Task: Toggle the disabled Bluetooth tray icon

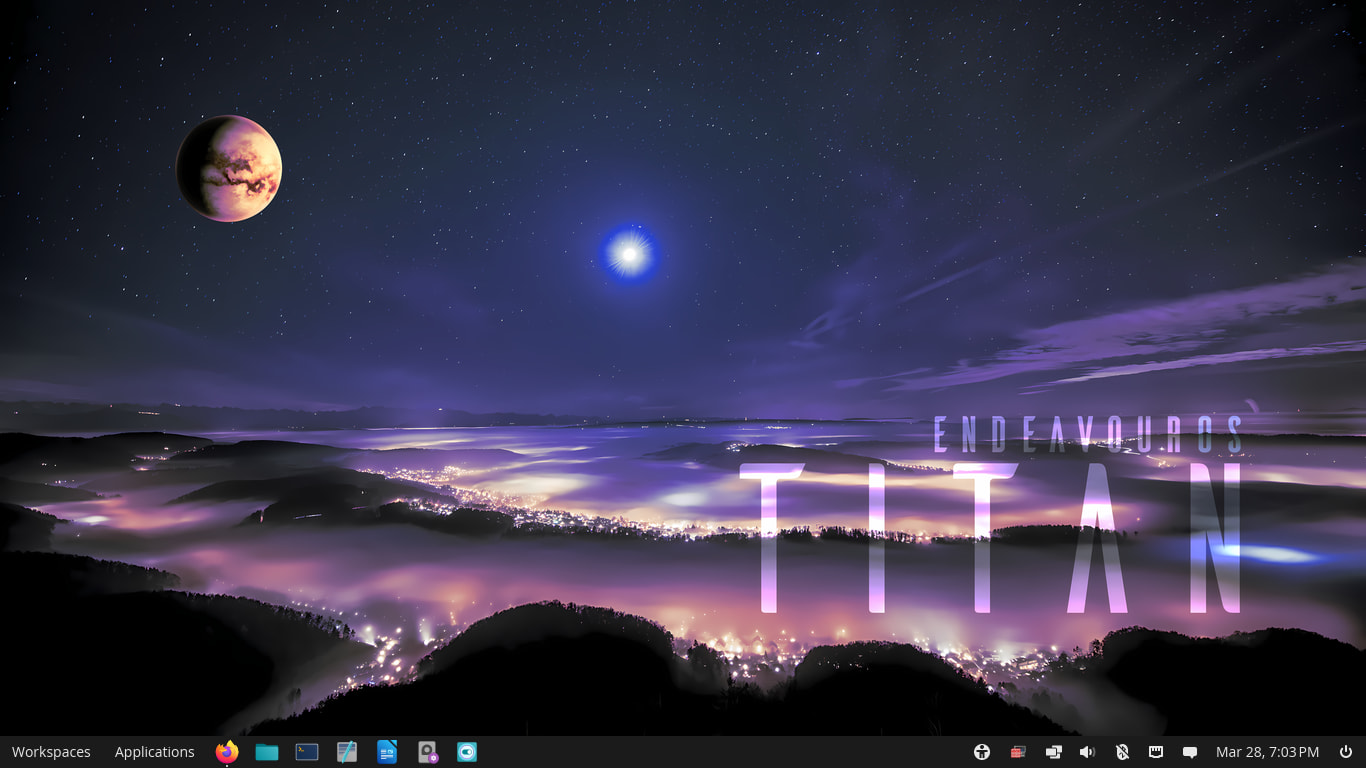Action: pos(1122,752)
